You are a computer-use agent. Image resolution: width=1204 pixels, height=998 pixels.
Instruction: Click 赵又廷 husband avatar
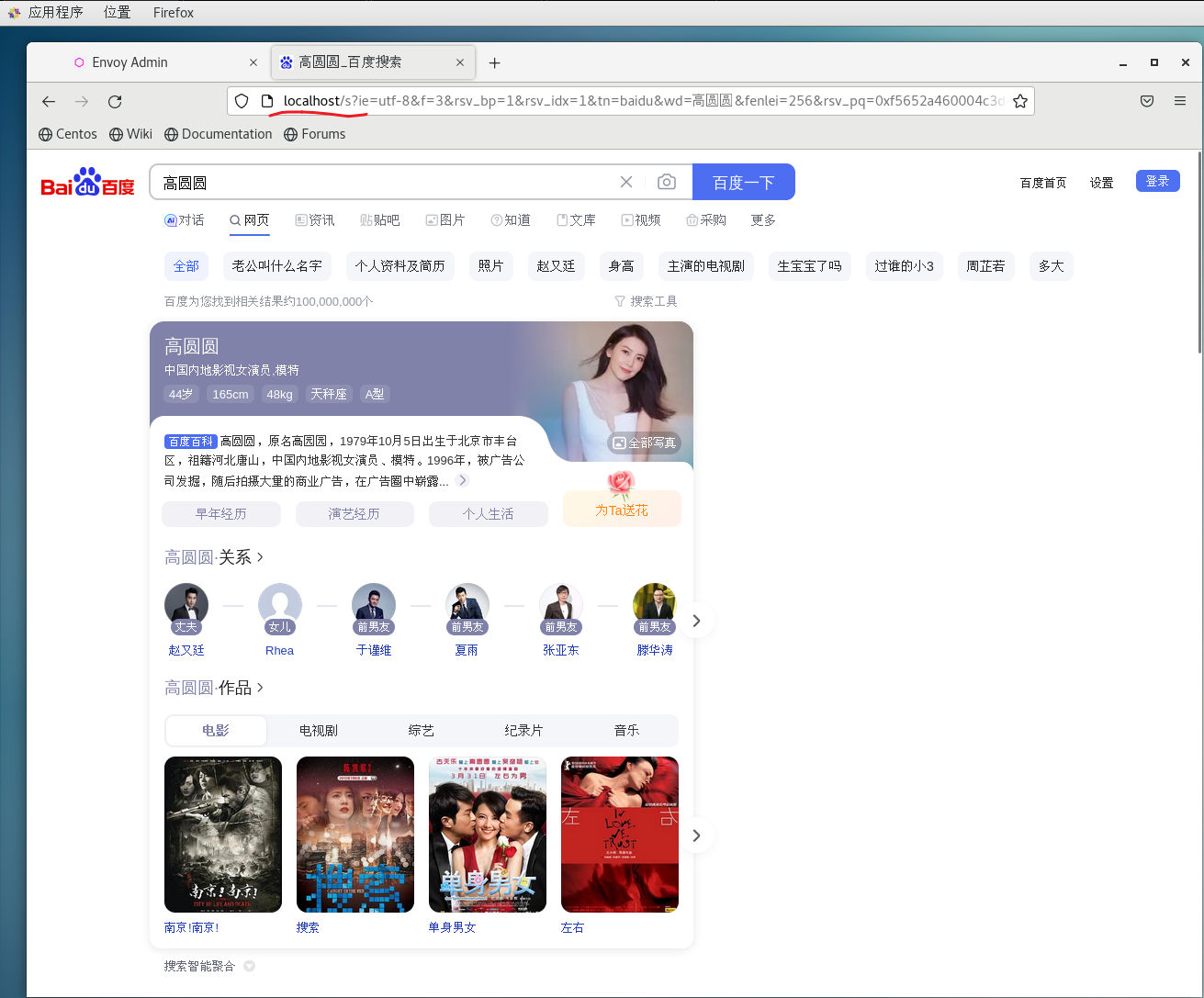pyautogui.click(x=186, y=606)
